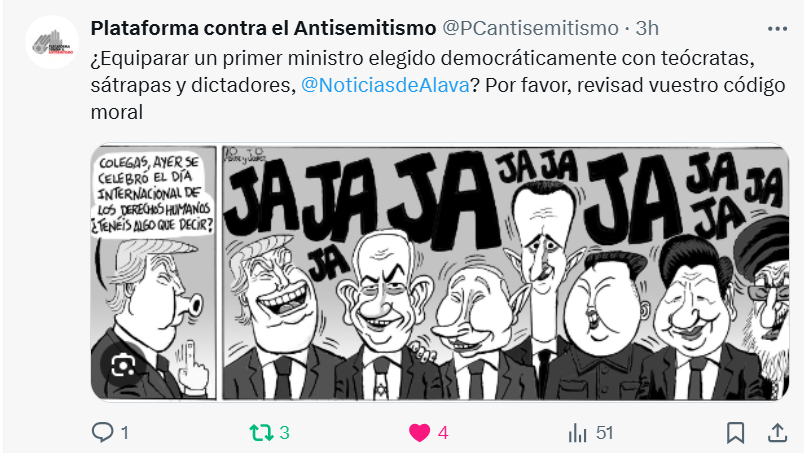Click the tweet text about código moral
Image resolution: width=804 pixels, height=453 pixels.
(x=438, y=85)
